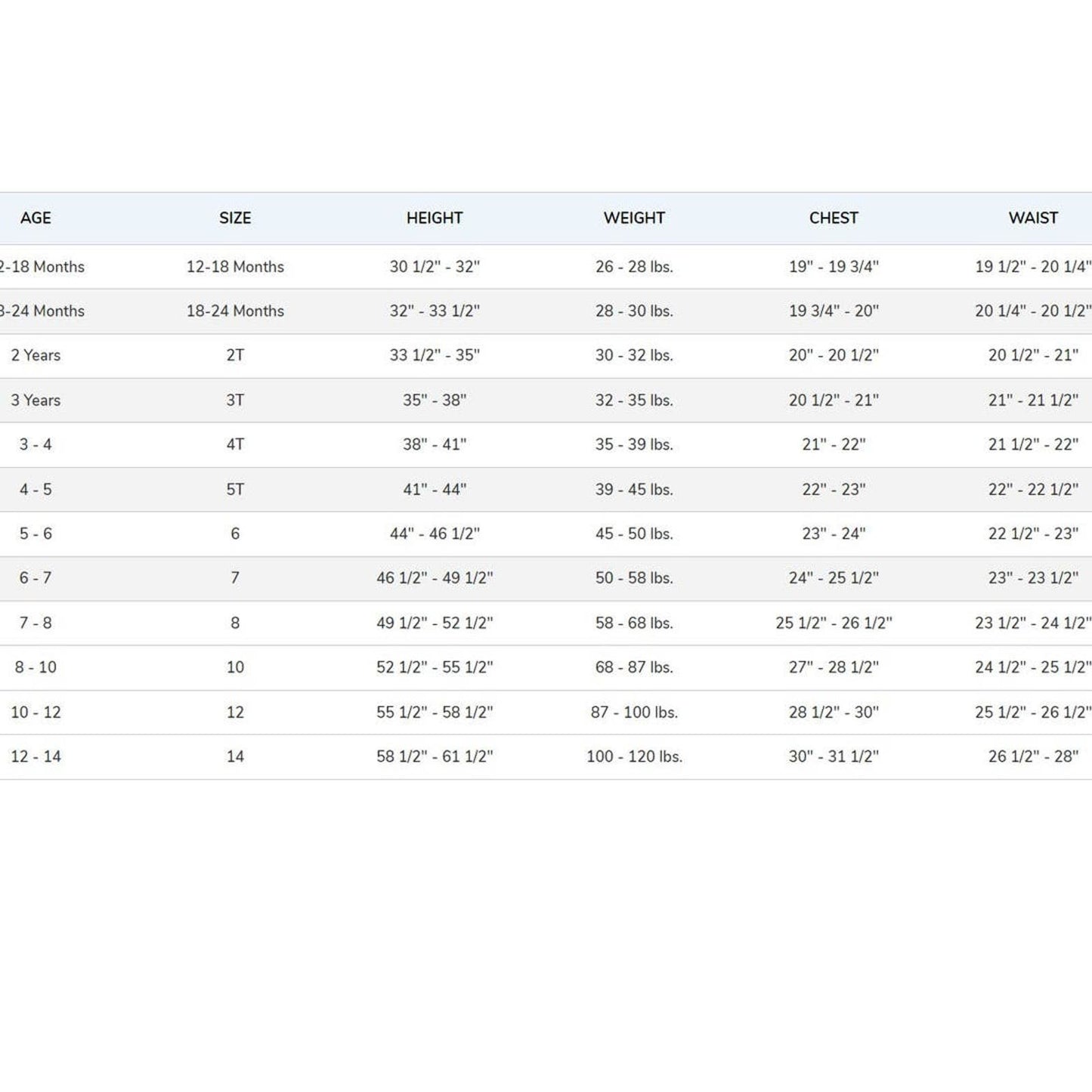Click the 3 Years age cell
The image size is (1092, 1092).
coord(36,400)
